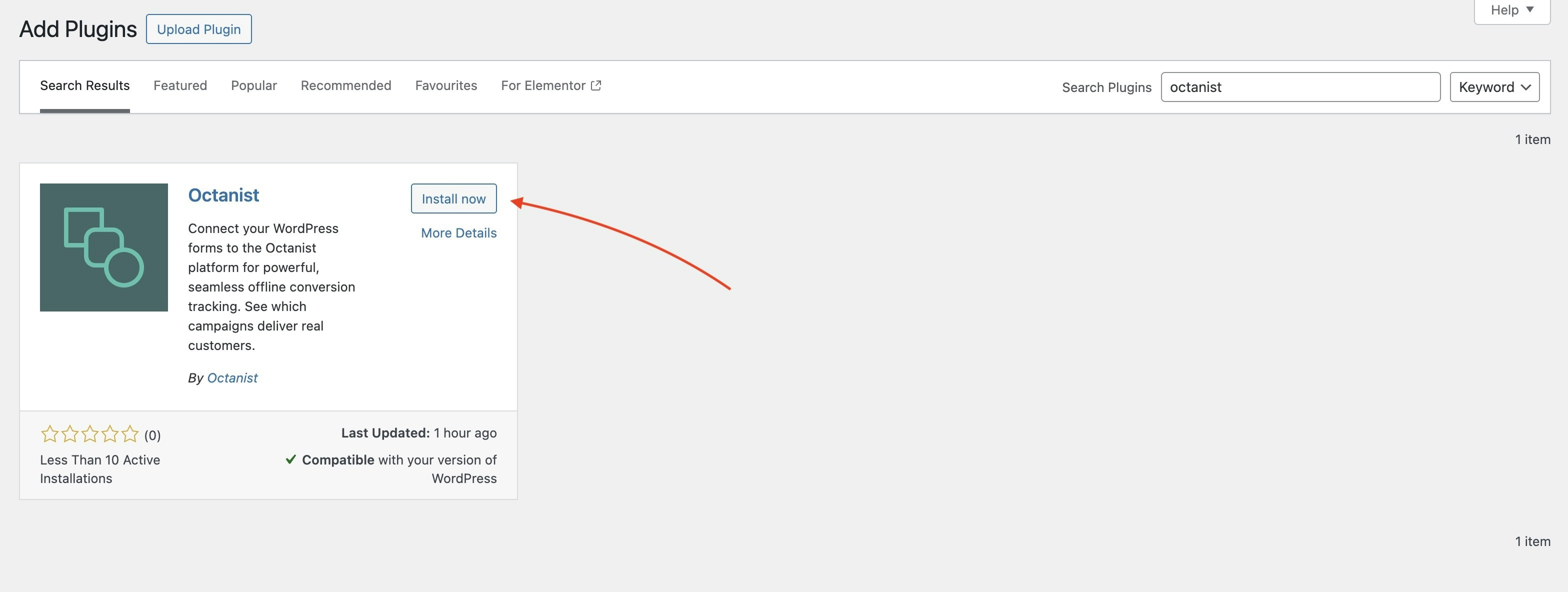Click the last rating star for Octanist

pos(129,434)
